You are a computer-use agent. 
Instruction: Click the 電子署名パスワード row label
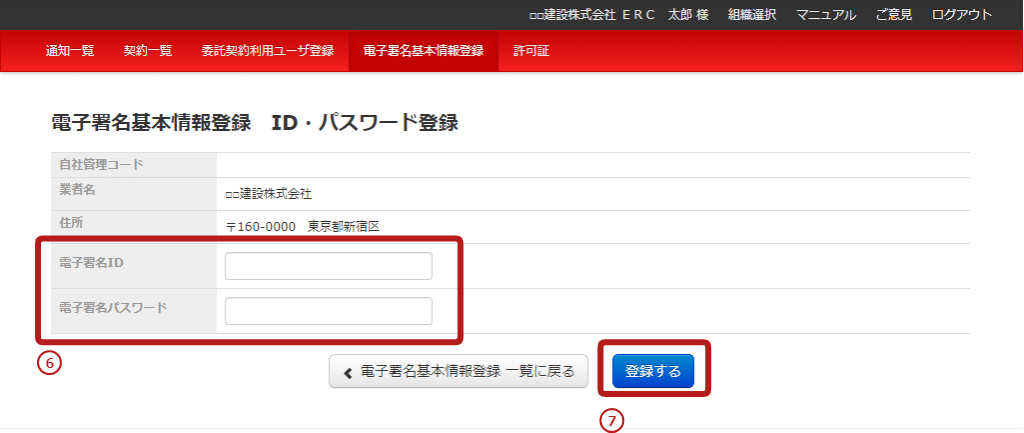[113, 307]
